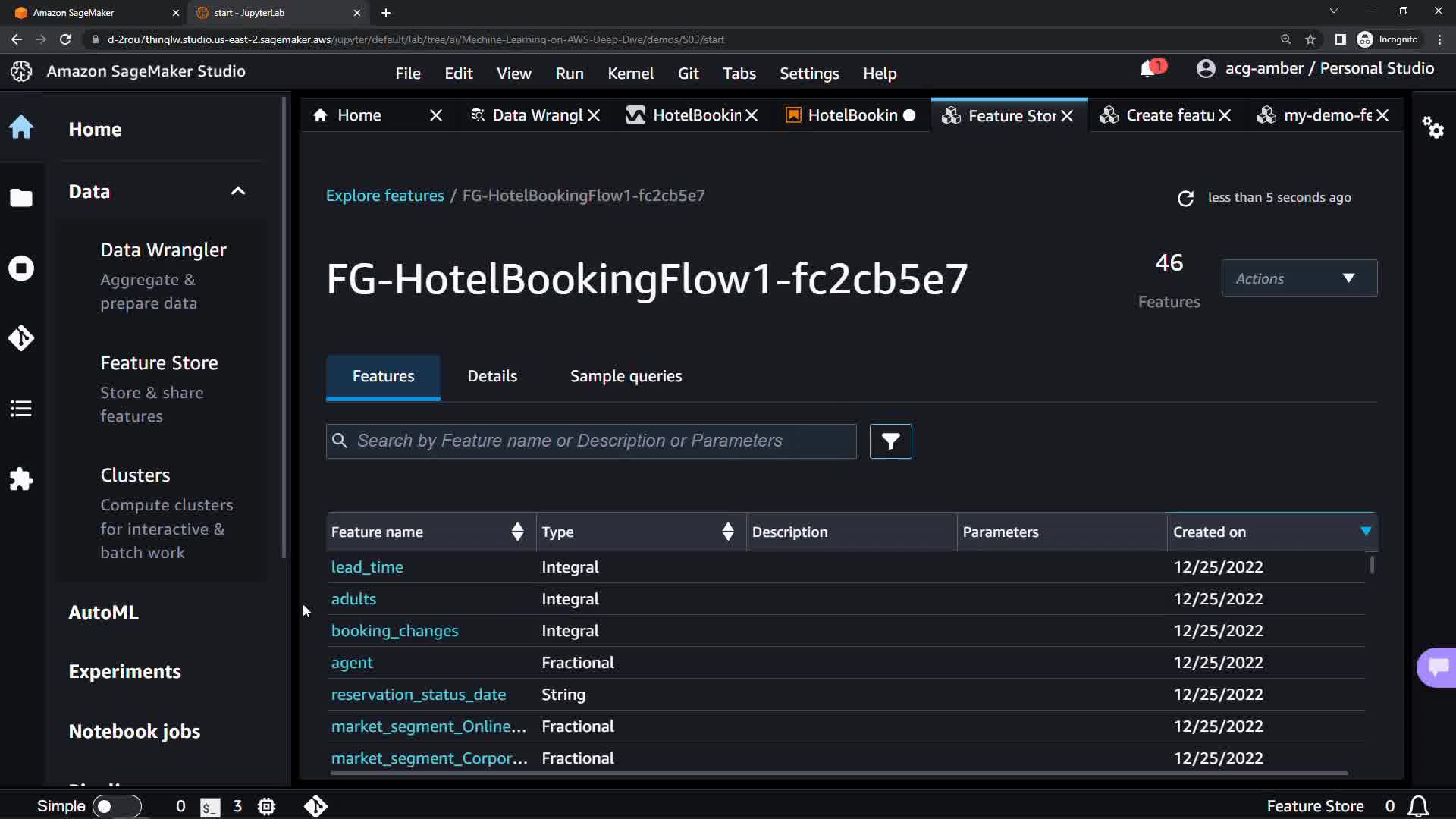The width and height of the screenshot is (1456, 819).
Task: Open the lead_time feature link
Action: tap(367, 567)
